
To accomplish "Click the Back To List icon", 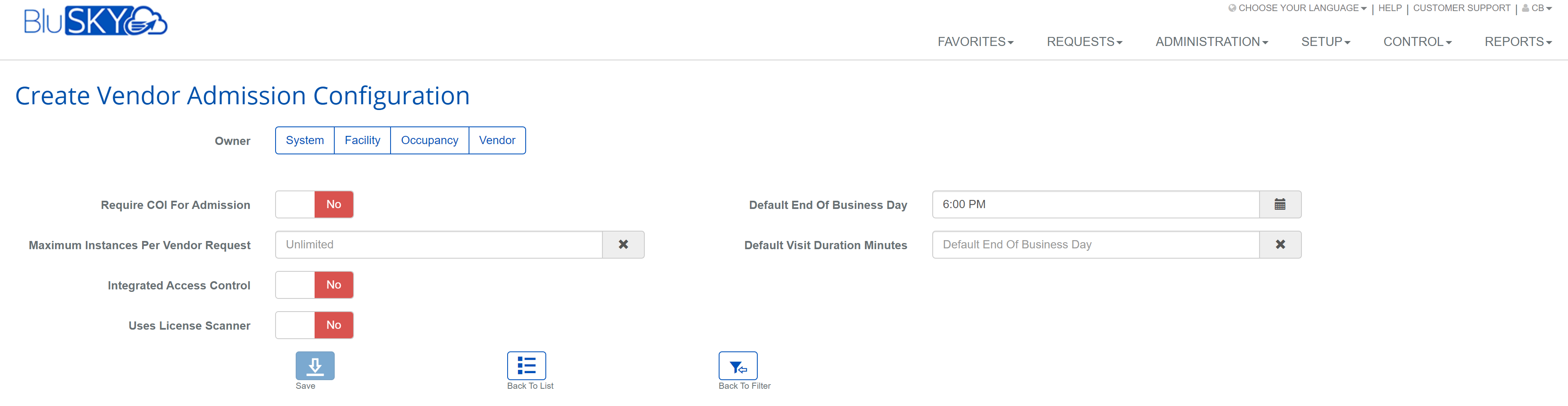I will [526, 365].
